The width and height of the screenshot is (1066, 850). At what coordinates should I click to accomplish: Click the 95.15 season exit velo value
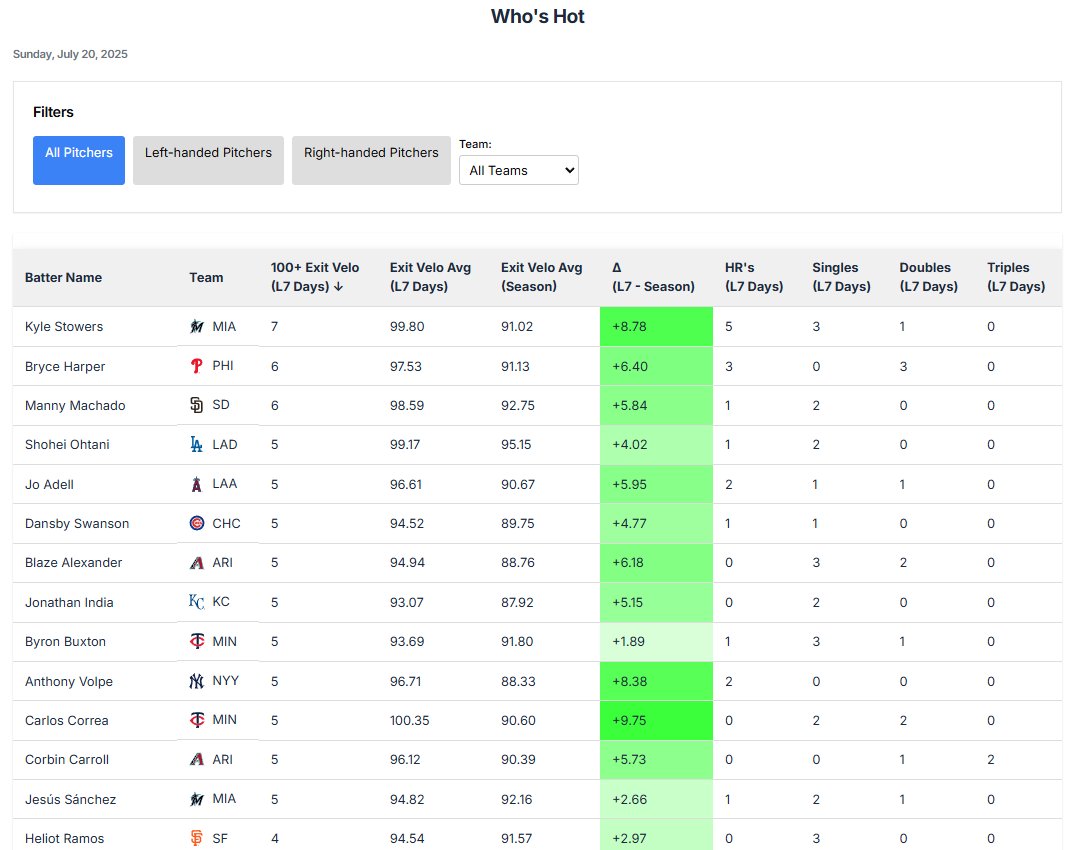(x=516, y=445)
